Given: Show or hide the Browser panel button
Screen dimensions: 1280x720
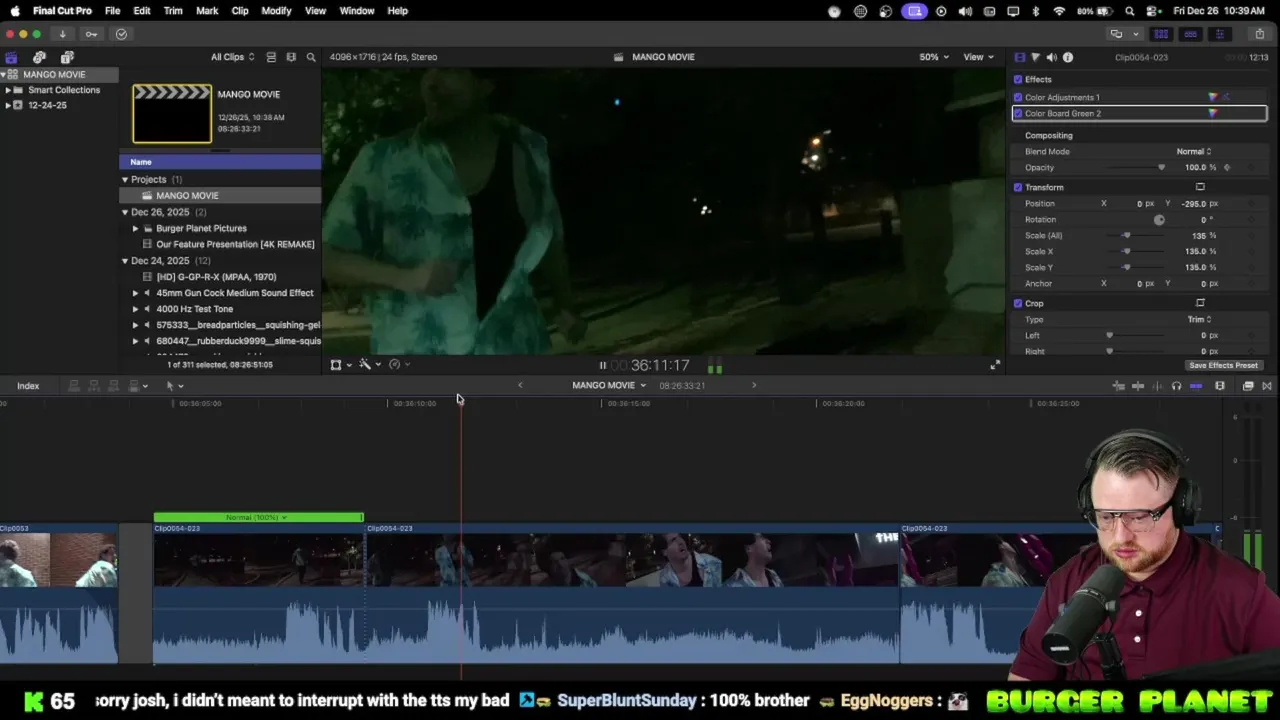Looking at the screenshot, I should 1161,34.
